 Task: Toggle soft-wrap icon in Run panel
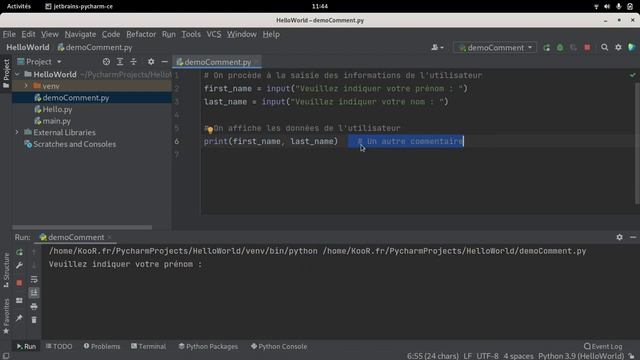coord(34,279)
